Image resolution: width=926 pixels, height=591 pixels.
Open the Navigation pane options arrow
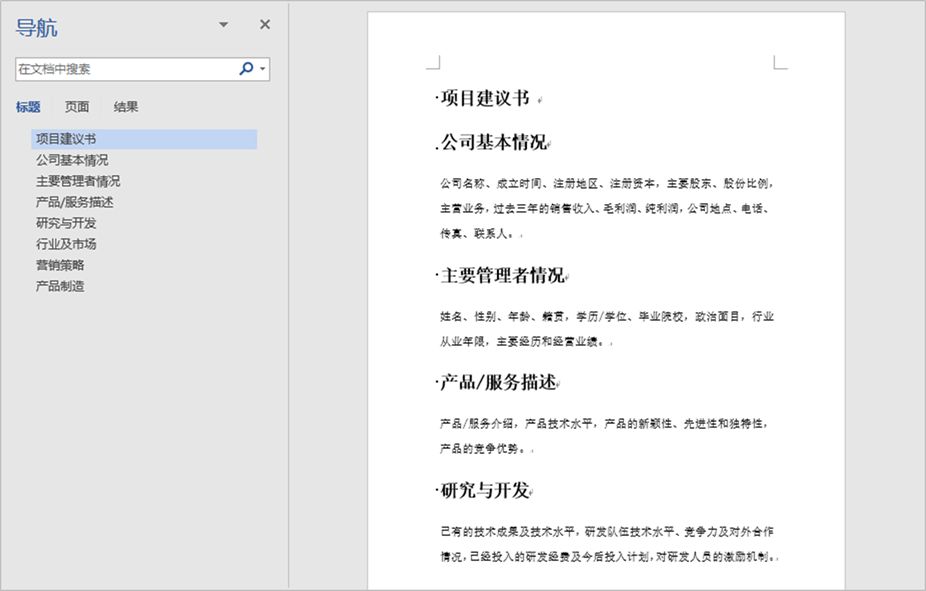coord(224,24)
